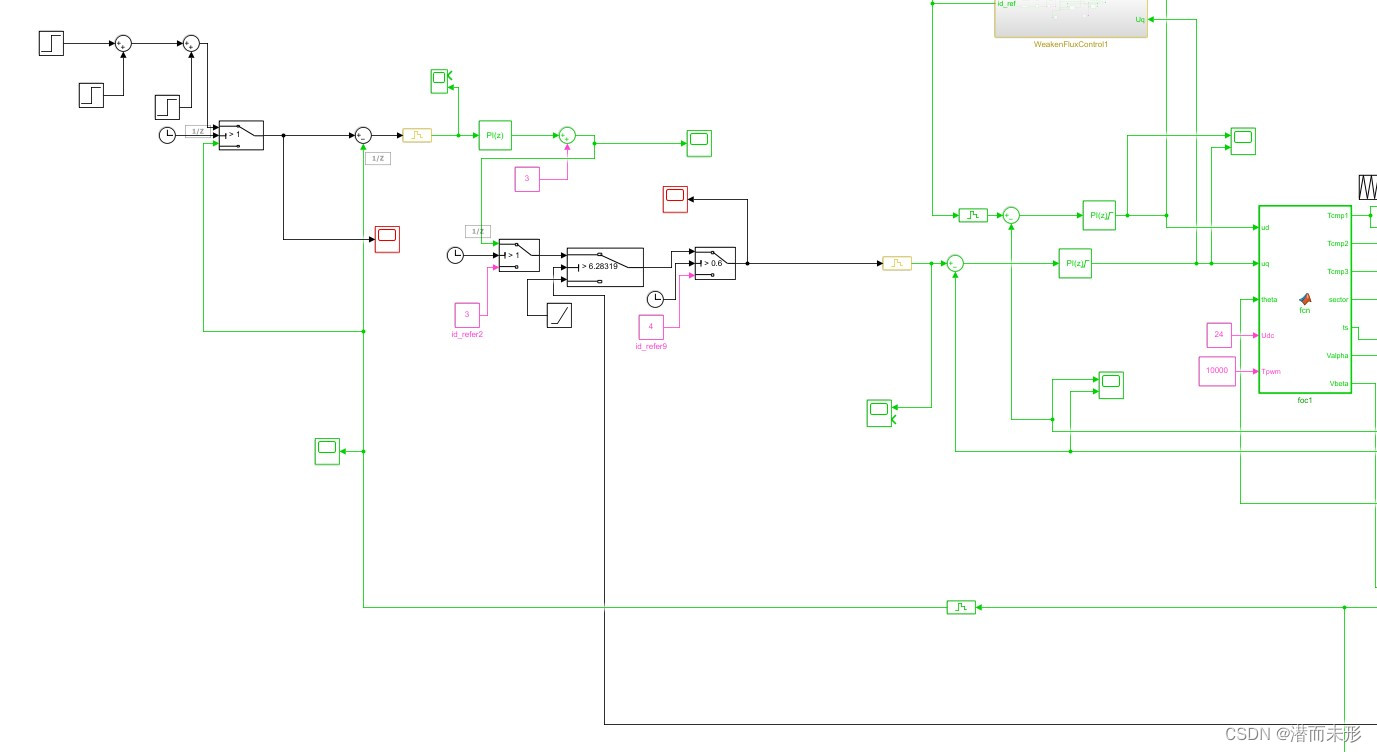Select the Switch block with threshold > 6.28319
The height and width of the screenshot is (752, 1377).
[x=605, y=267]
